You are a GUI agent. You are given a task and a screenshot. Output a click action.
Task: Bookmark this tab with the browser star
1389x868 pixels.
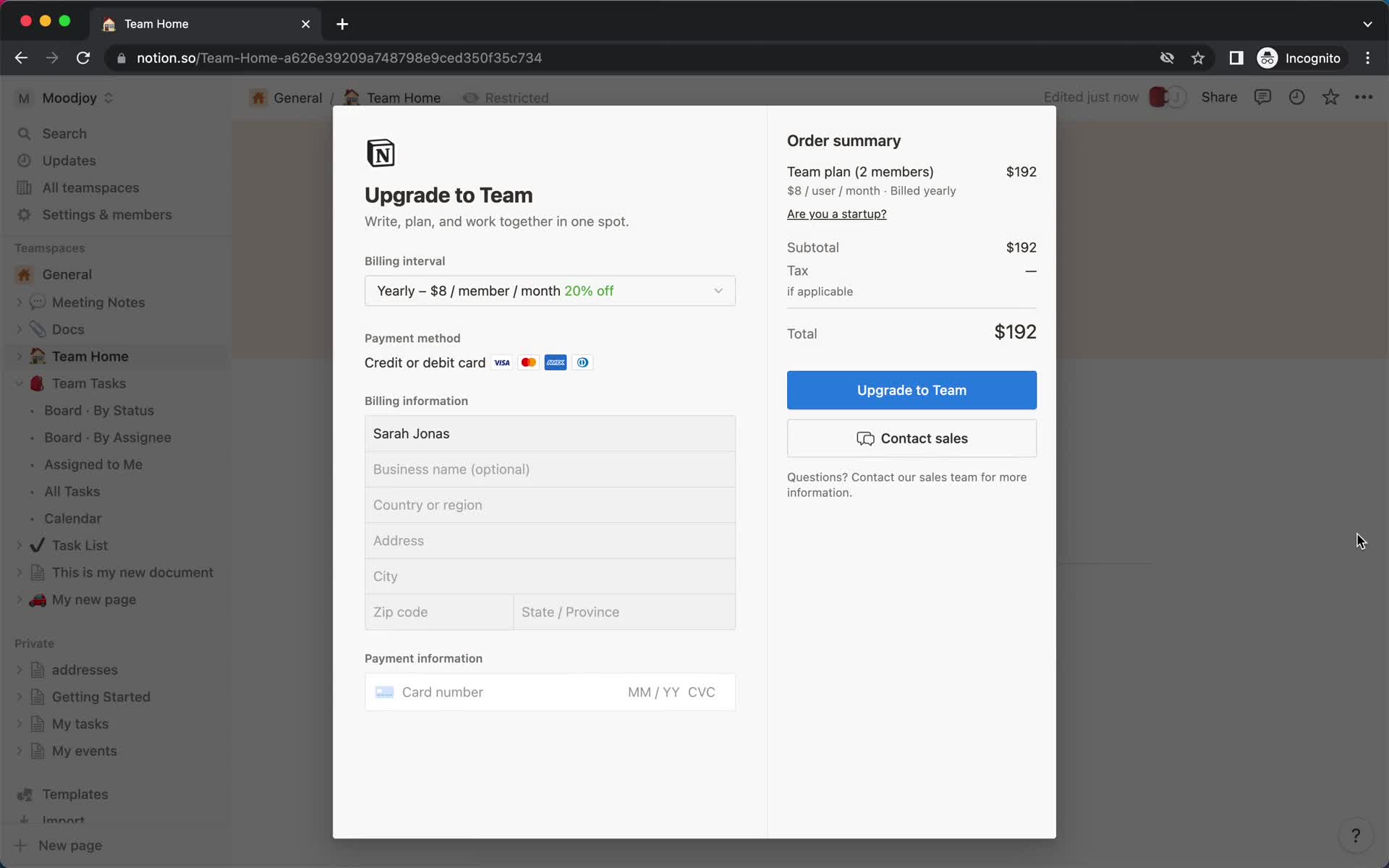click(x=1198, y=58)
